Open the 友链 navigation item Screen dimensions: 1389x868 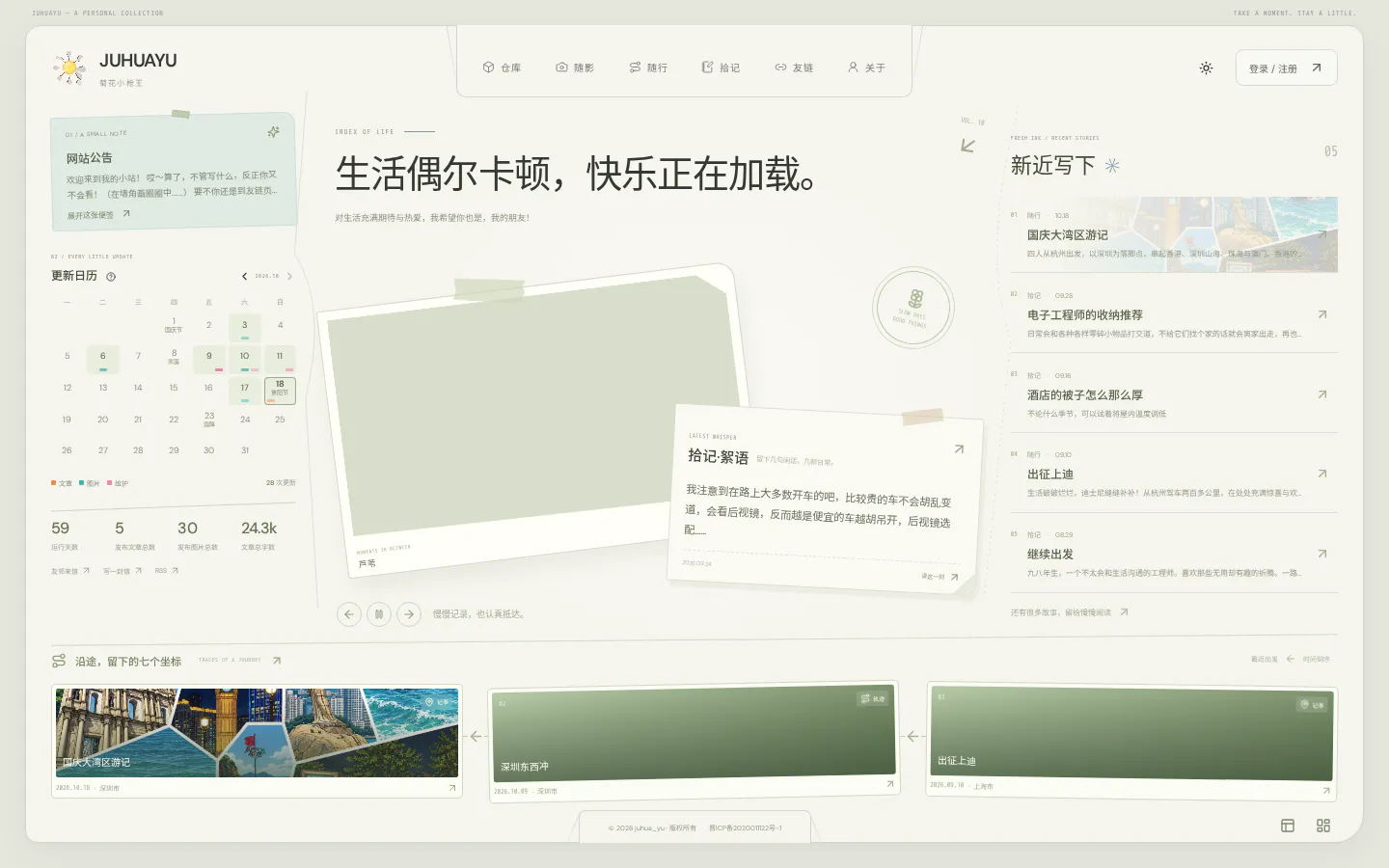(x=794, y=68)
